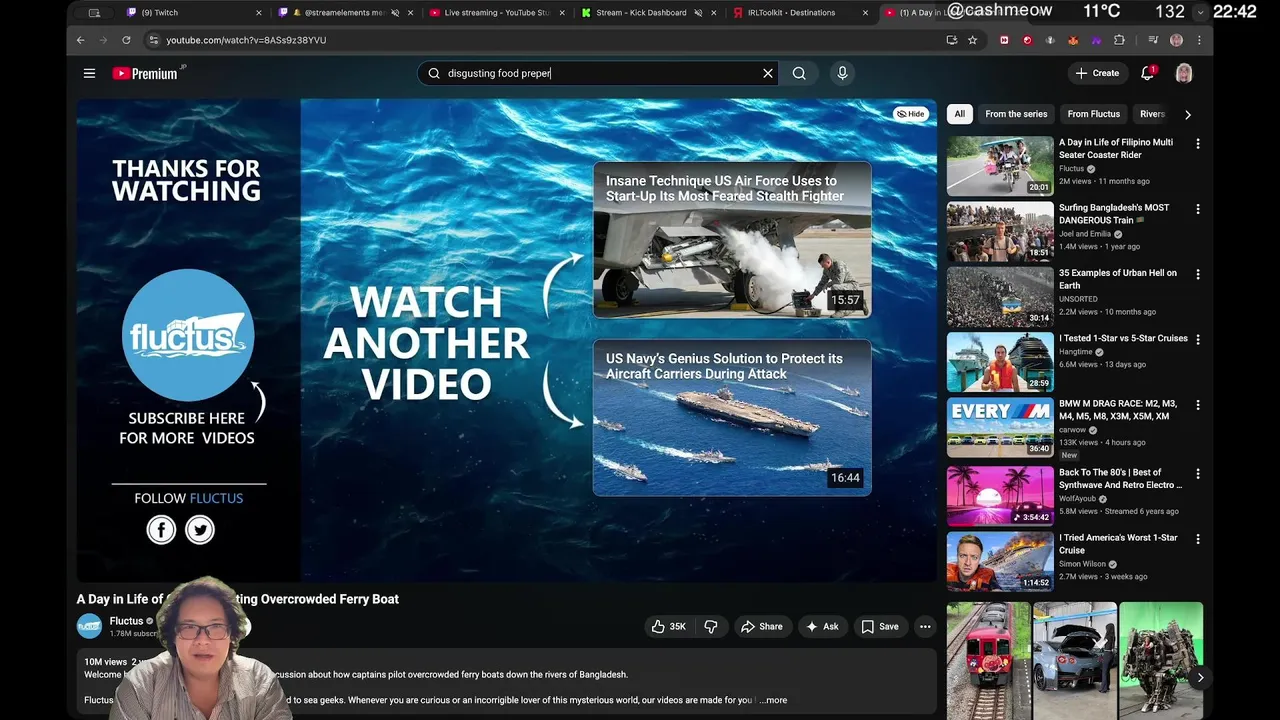
Task: Open Chrome profile avatar
Action: pos(1176,40)
